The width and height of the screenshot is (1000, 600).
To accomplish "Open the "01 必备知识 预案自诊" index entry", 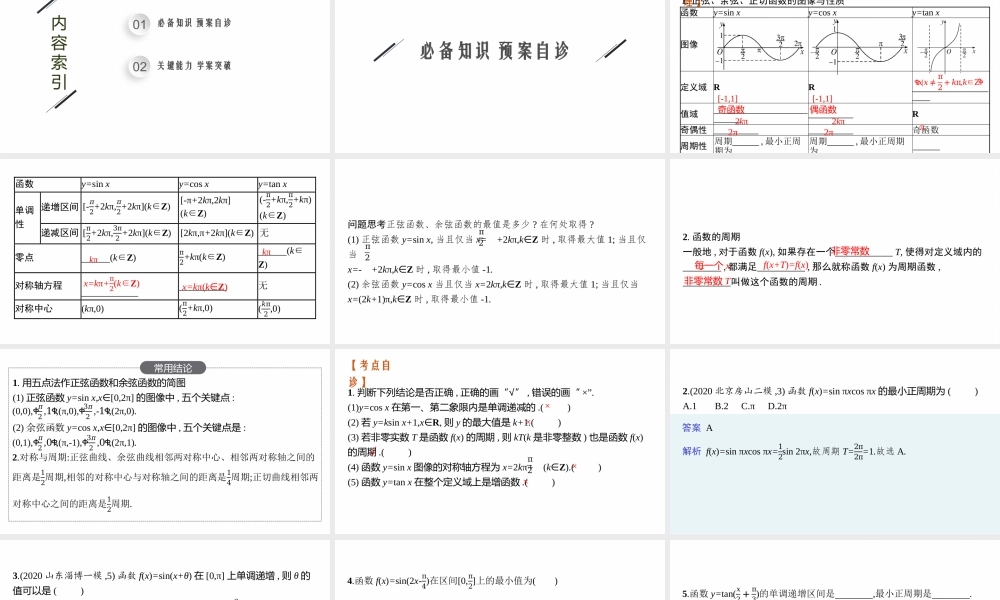I will tap(193, 24).
